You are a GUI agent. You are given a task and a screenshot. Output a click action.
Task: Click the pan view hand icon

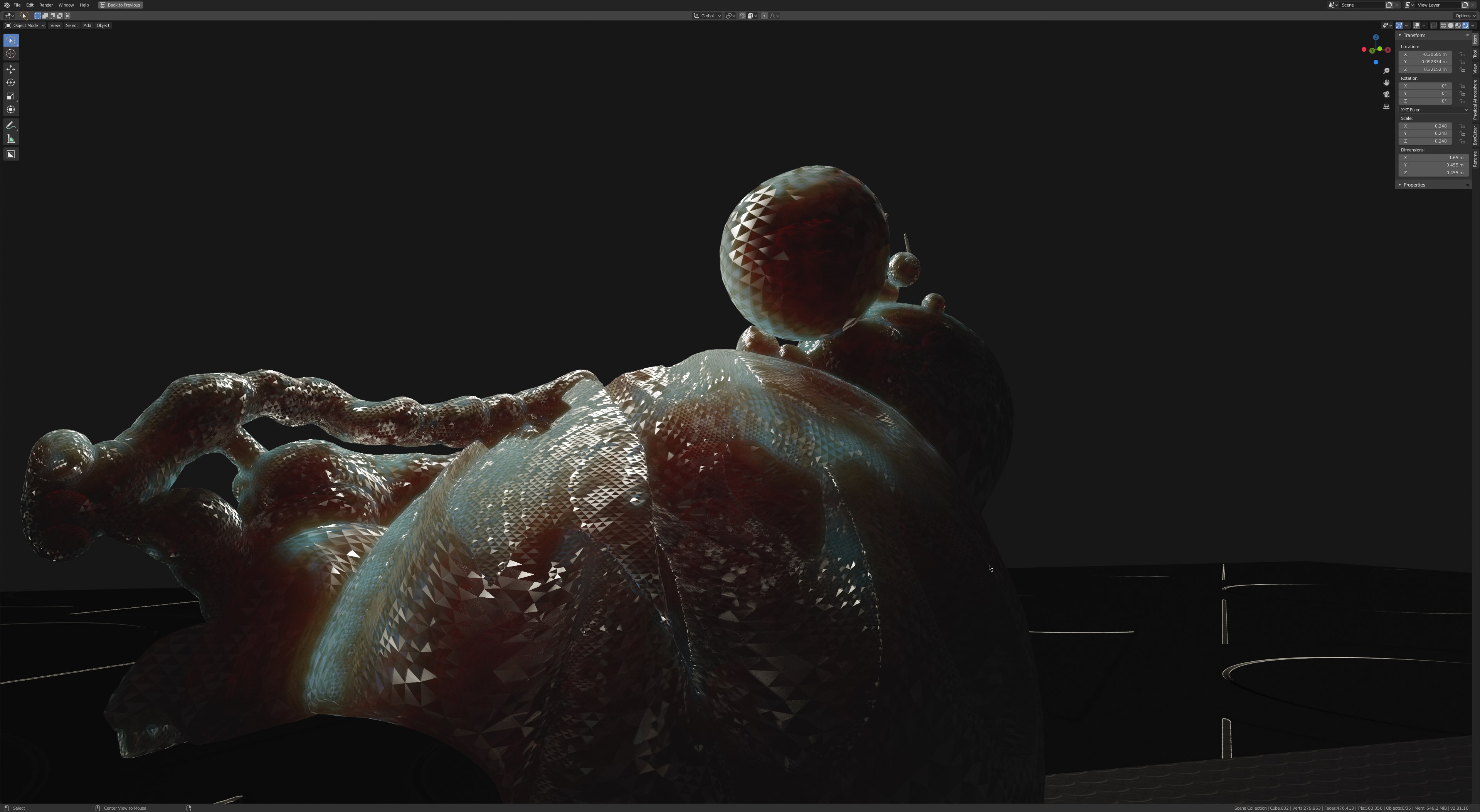(1386, 83)
